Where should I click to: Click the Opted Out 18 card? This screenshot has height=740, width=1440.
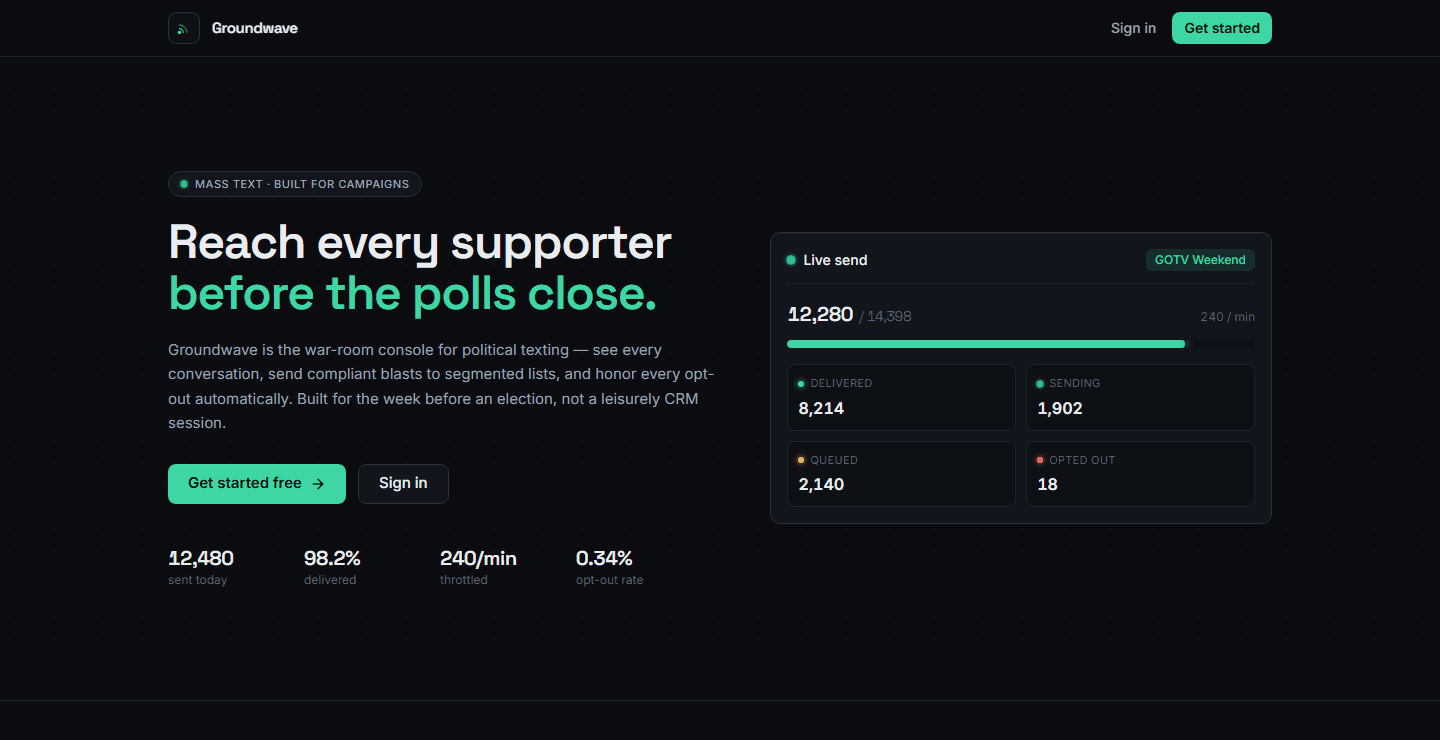click(x=1140, y=474)
